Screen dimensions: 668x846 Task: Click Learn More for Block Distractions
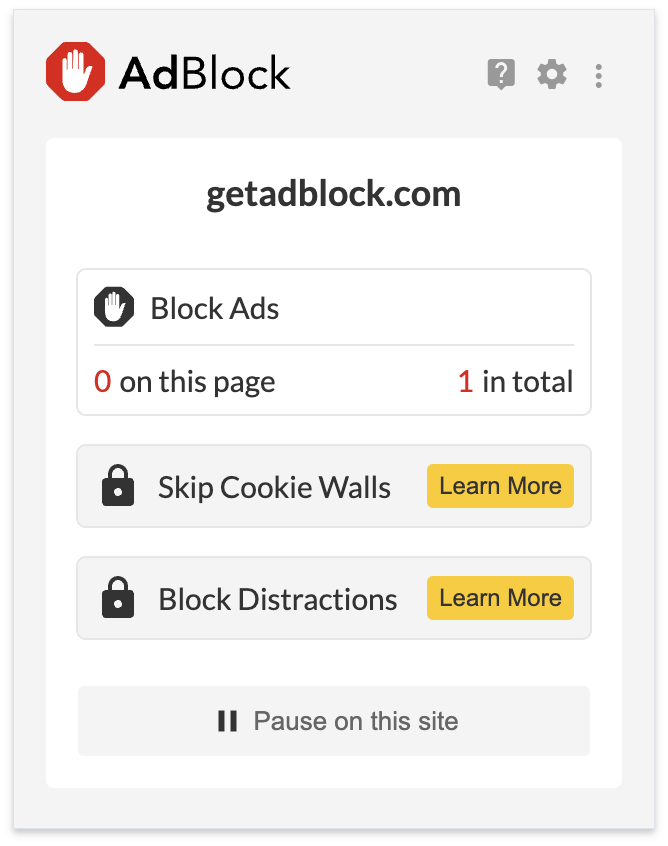(500, 598)
